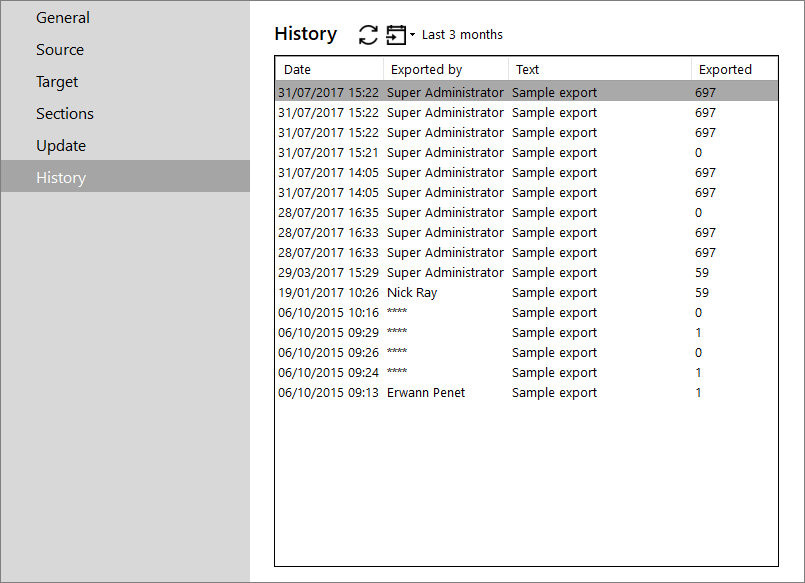Select the 06/10/2015 10:16 history row
Viewport: 805px width, 583px height.
pyautogui.click(x=527, y=313)
